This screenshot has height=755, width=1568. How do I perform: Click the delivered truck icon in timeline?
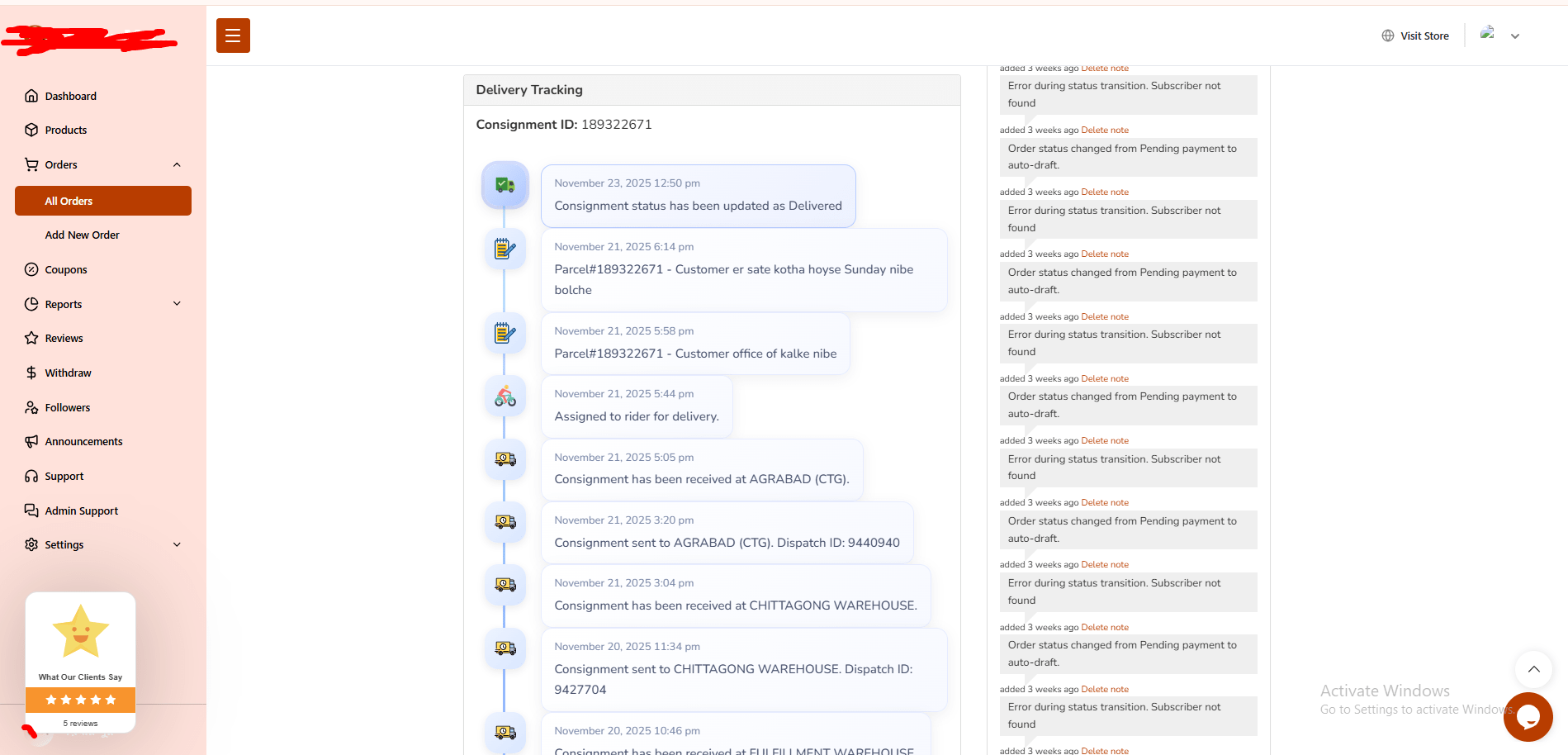click(x=505, y=185)
